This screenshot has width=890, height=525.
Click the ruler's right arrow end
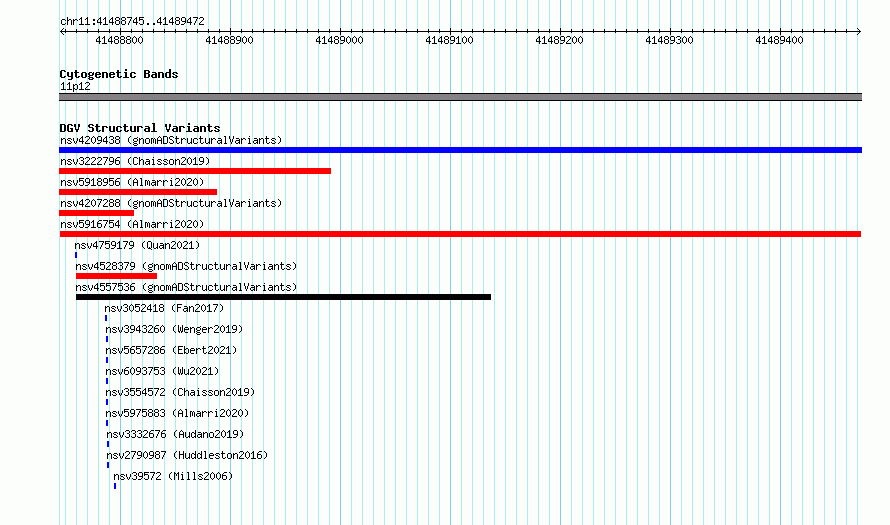coord(859,31)
